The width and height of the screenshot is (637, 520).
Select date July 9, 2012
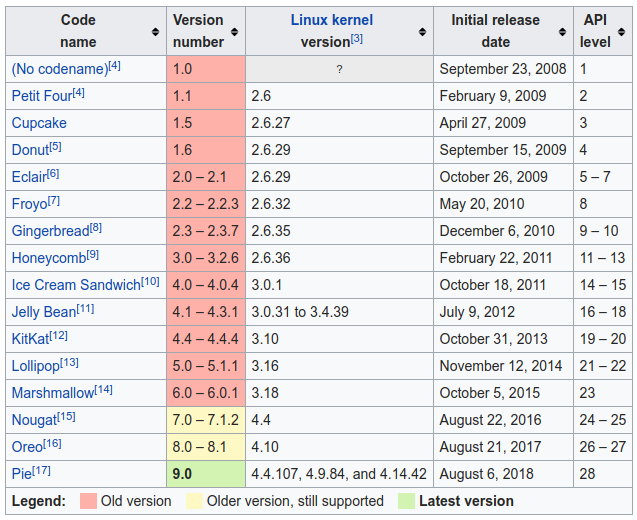tap(477, 312)
